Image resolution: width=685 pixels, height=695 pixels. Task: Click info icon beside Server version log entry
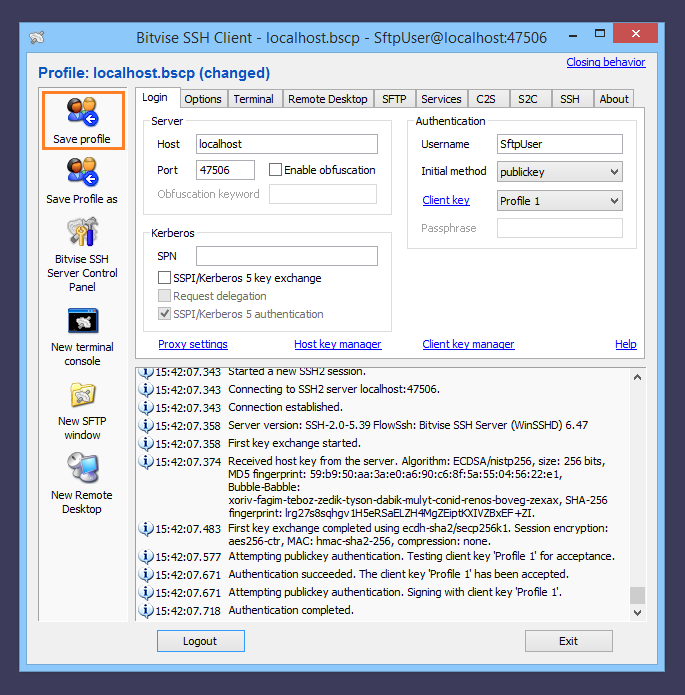click(145, 426)
